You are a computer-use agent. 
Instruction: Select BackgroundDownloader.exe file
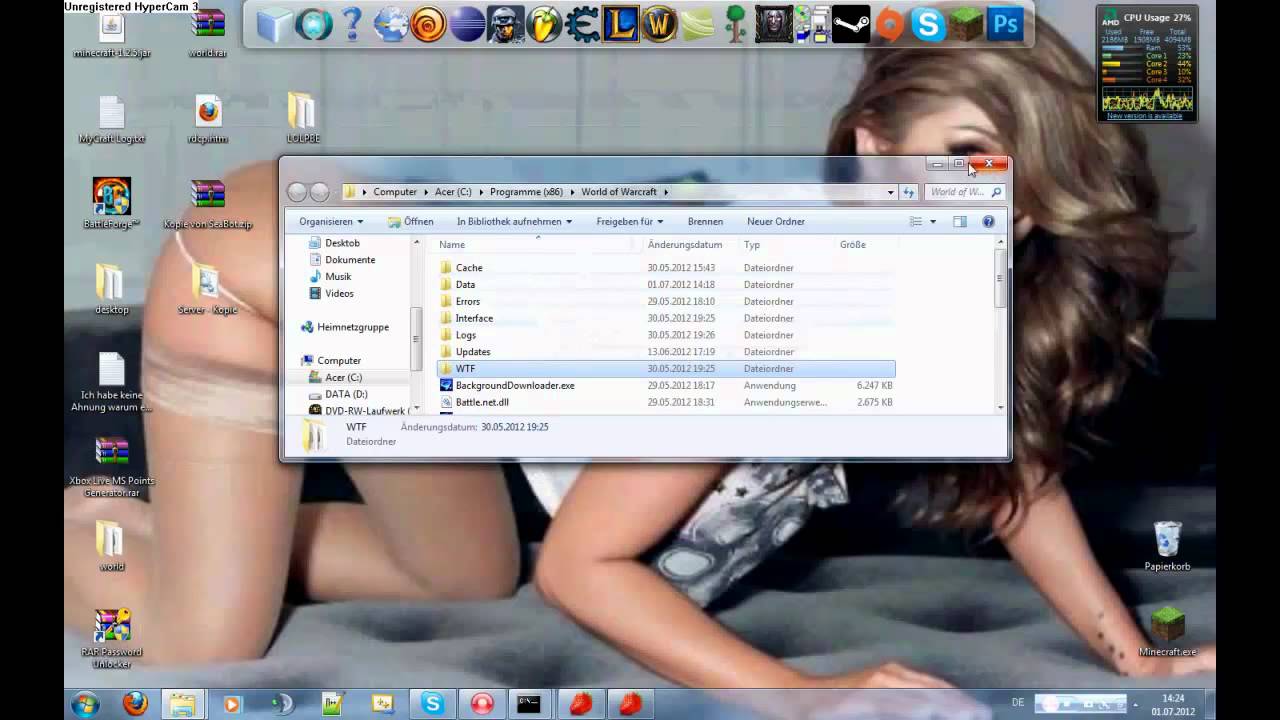(x=665, y=385)
